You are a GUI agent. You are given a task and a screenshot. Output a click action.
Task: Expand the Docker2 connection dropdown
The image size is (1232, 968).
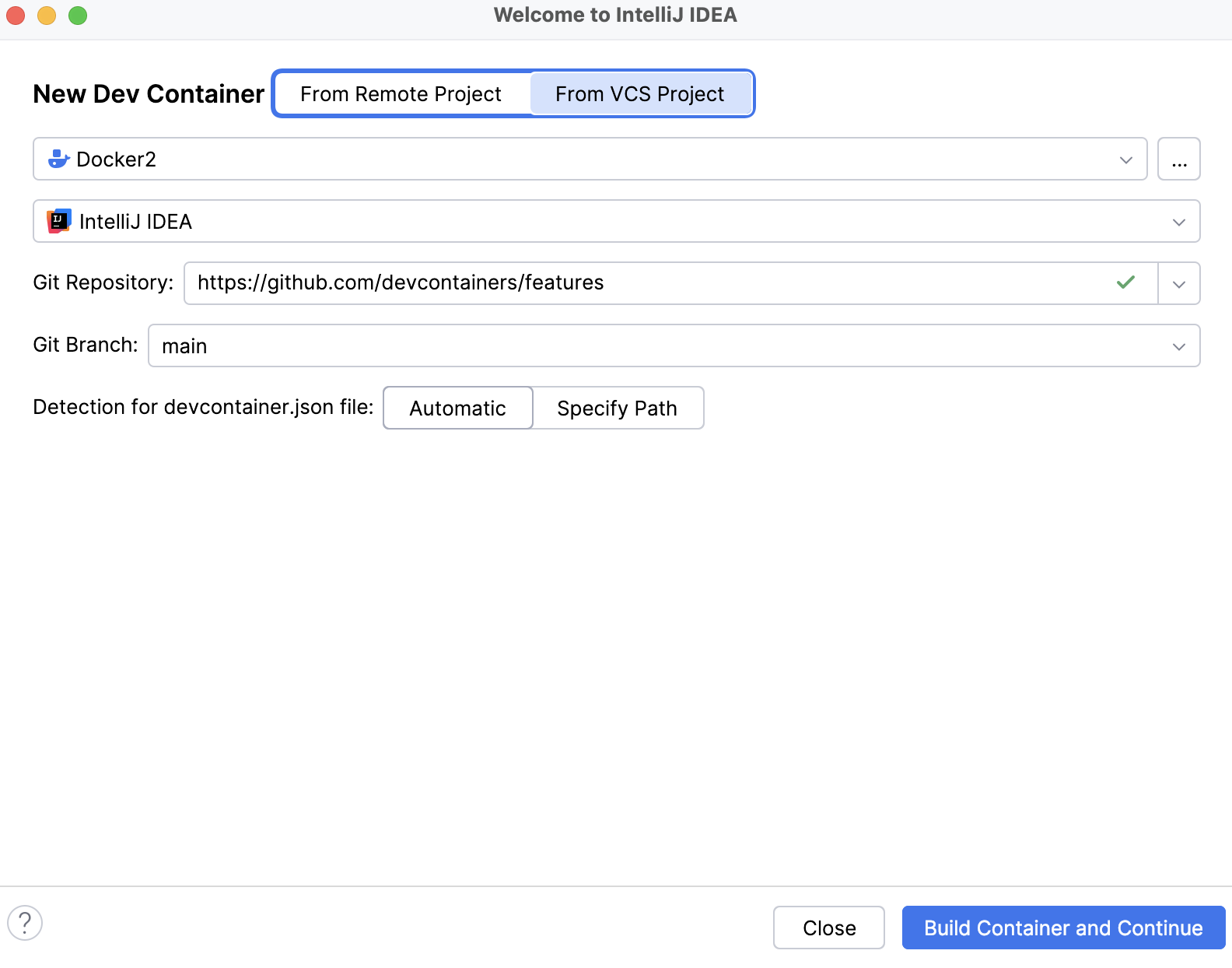tap(1125, 160)
